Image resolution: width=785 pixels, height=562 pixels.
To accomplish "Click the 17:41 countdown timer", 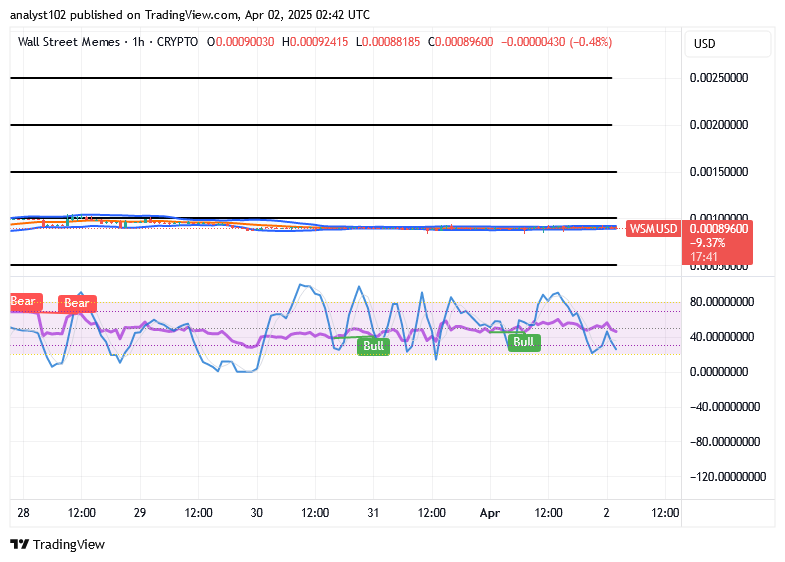I will tap(704, 257).
